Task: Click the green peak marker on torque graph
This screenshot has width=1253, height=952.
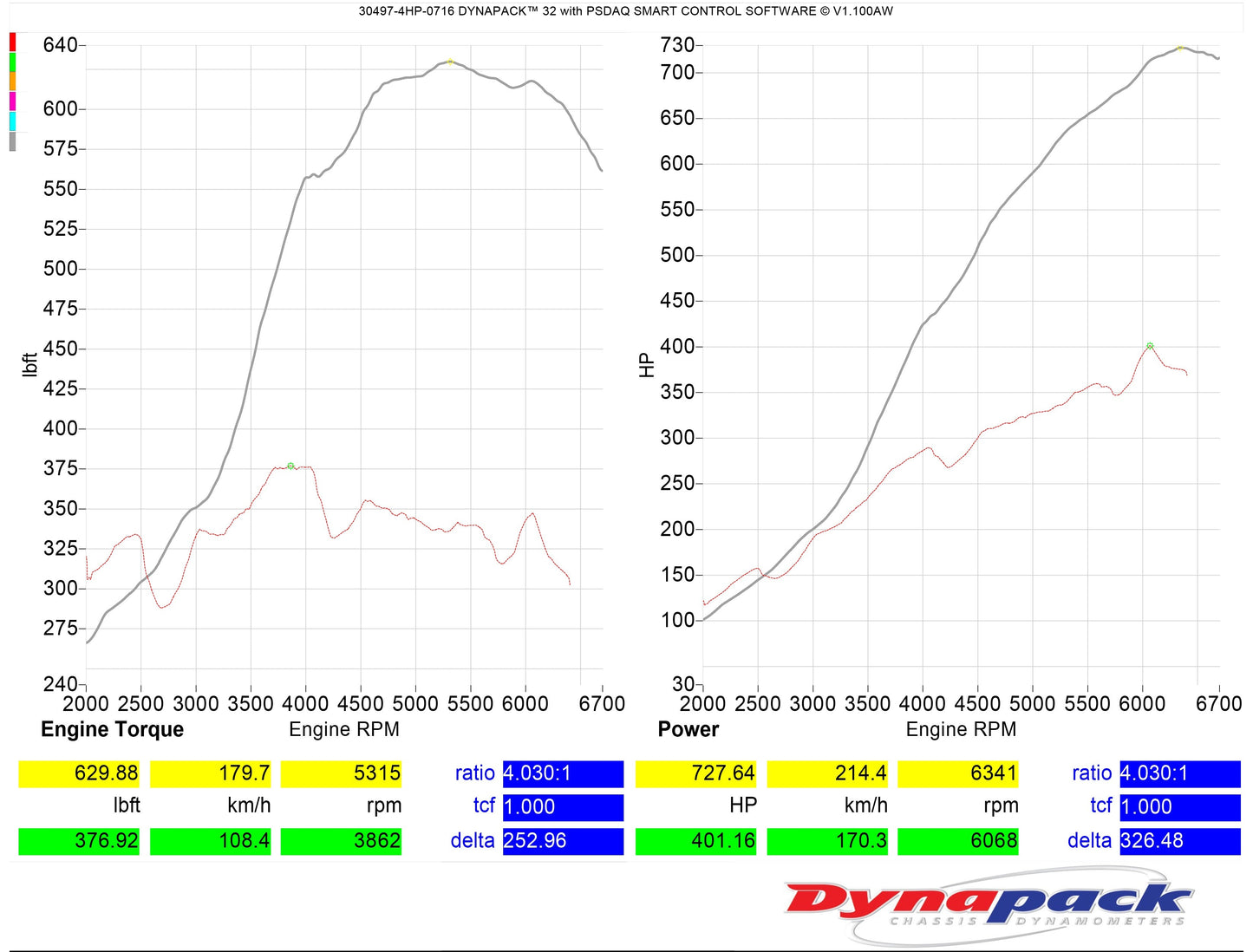Action: pos(290,466)
